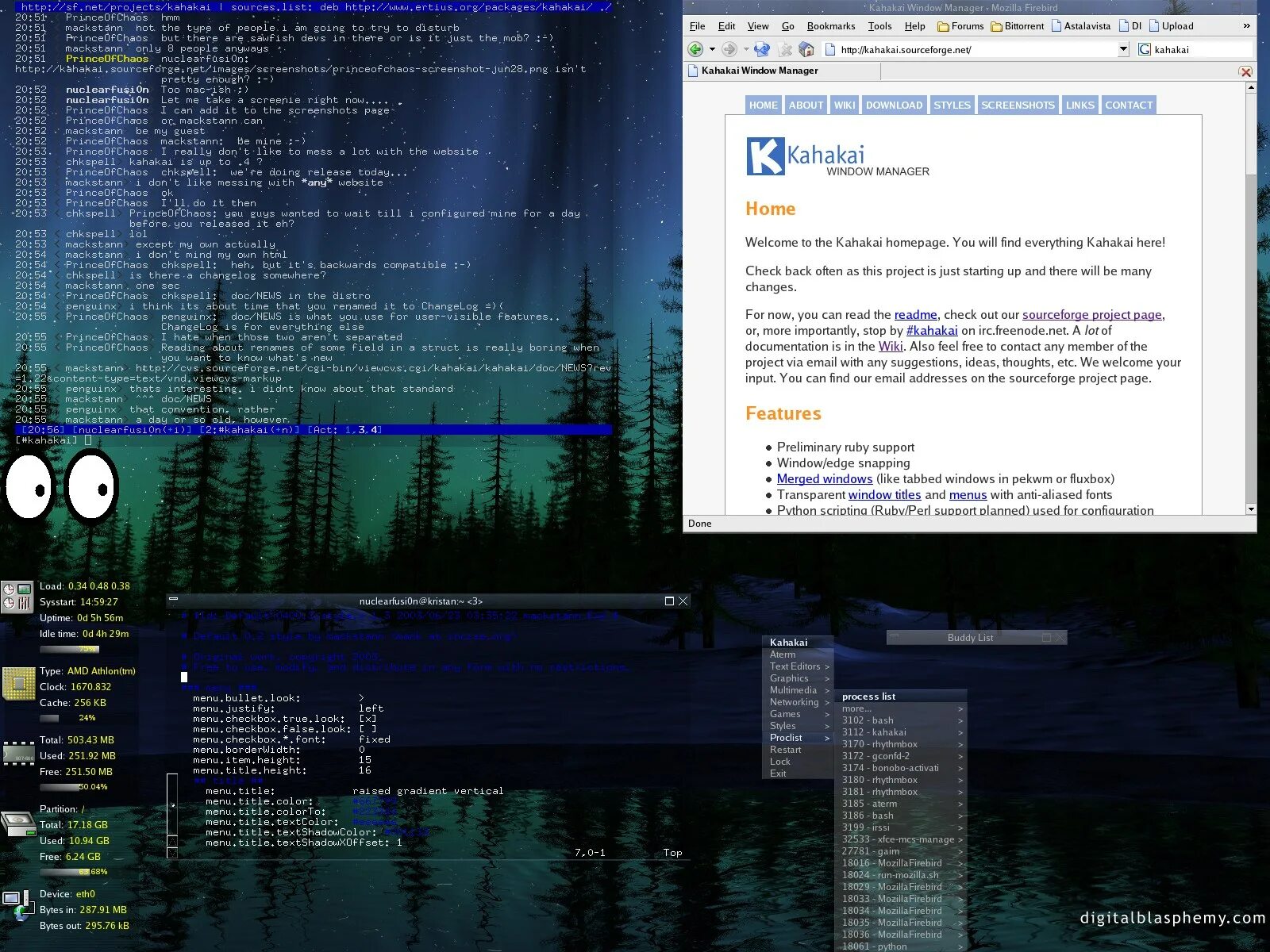Click the terminal window menu button in titlebar
Screen dimensions: 1270x952
point(174,601)
